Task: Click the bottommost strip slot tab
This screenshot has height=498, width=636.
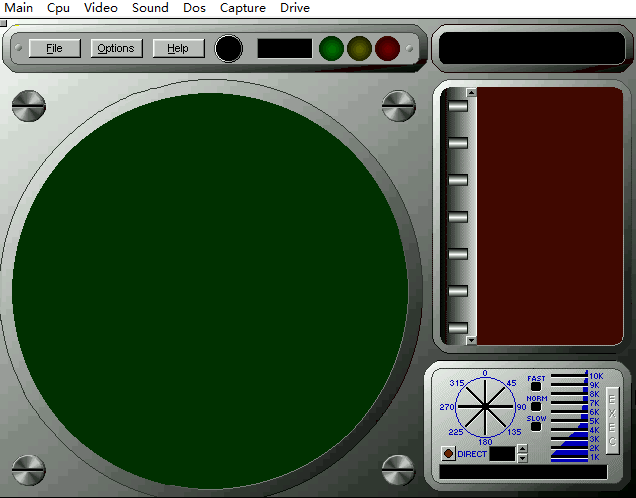Action: point(458,328)
